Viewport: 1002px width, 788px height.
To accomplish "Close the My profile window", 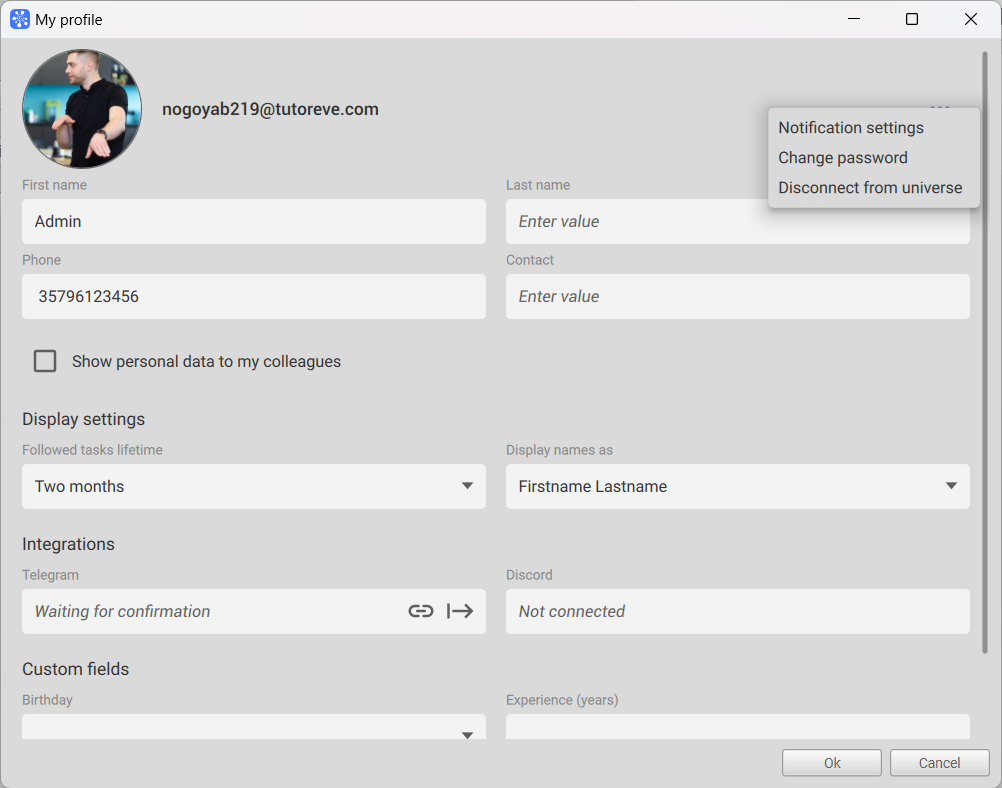I will click(971, 19).
